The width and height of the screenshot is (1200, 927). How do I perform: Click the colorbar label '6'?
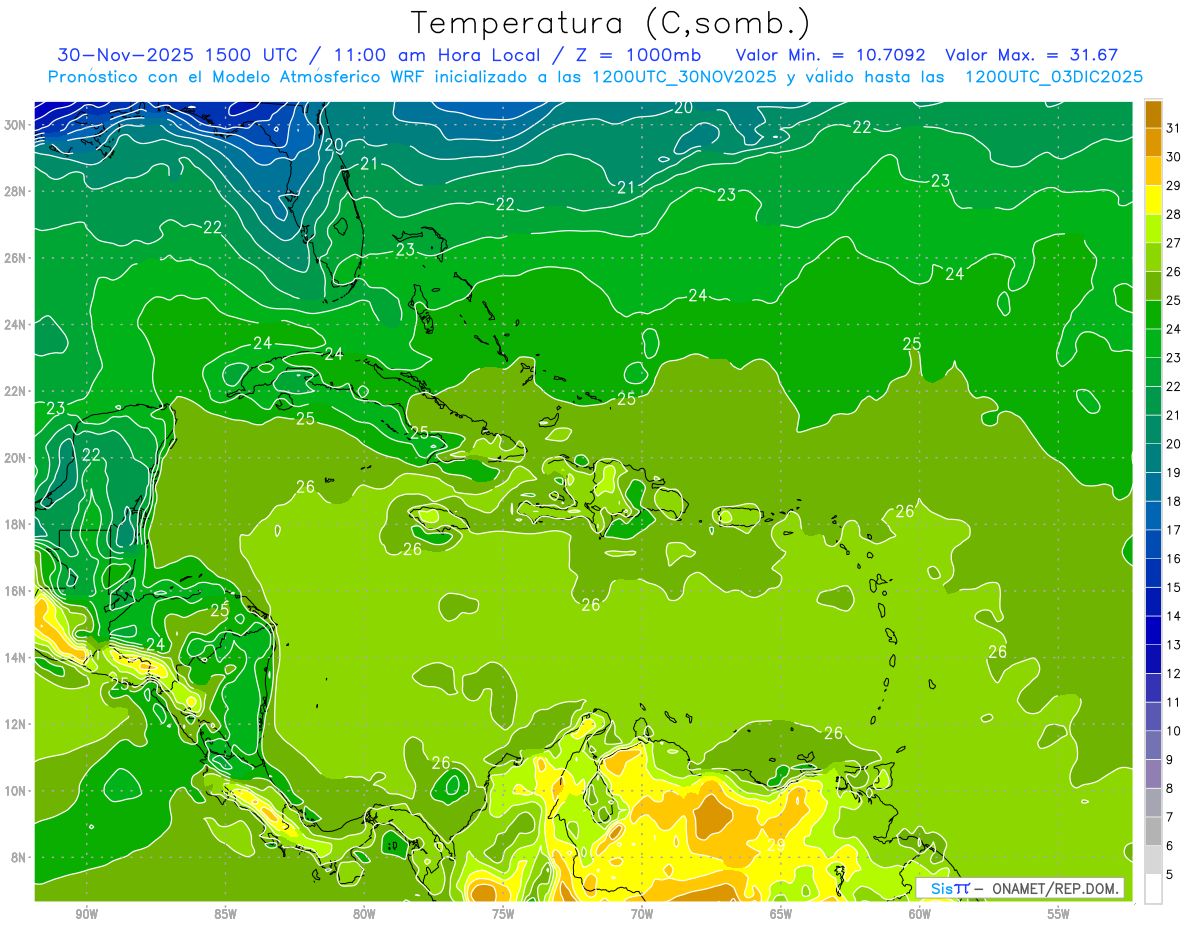1169,846
